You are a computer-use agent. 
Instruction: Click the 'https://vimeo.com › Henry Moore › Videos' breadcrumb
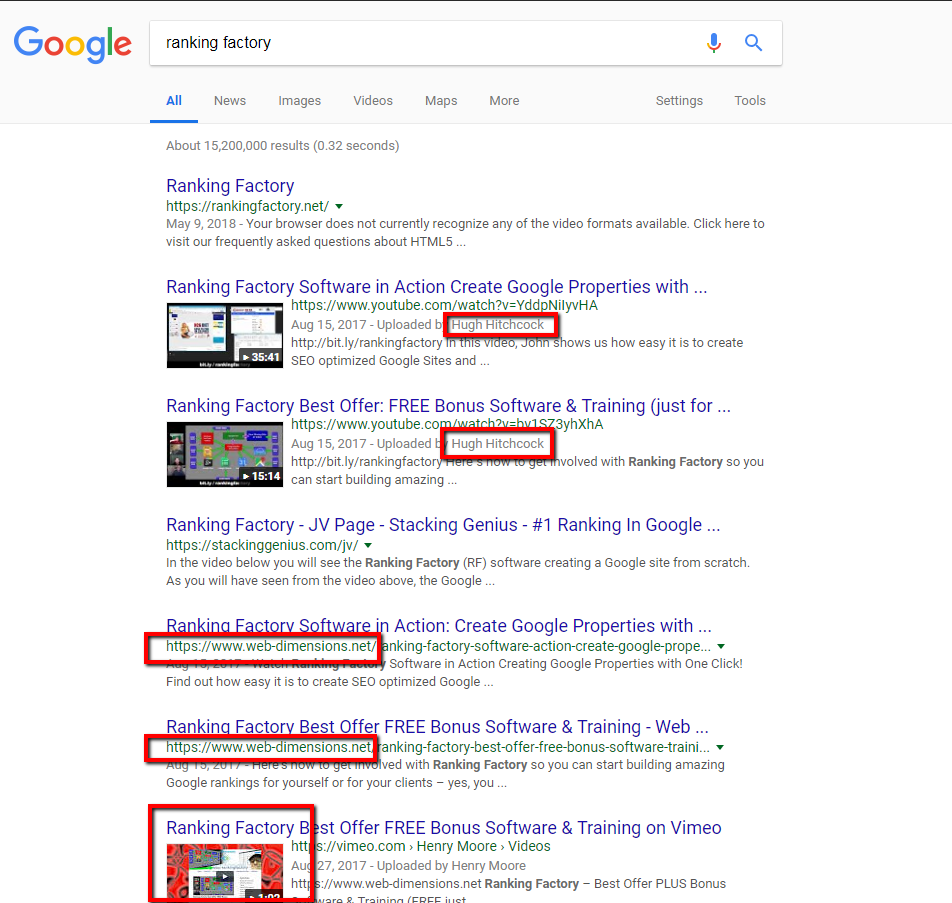pyautogui.click(x=421, y=847)
